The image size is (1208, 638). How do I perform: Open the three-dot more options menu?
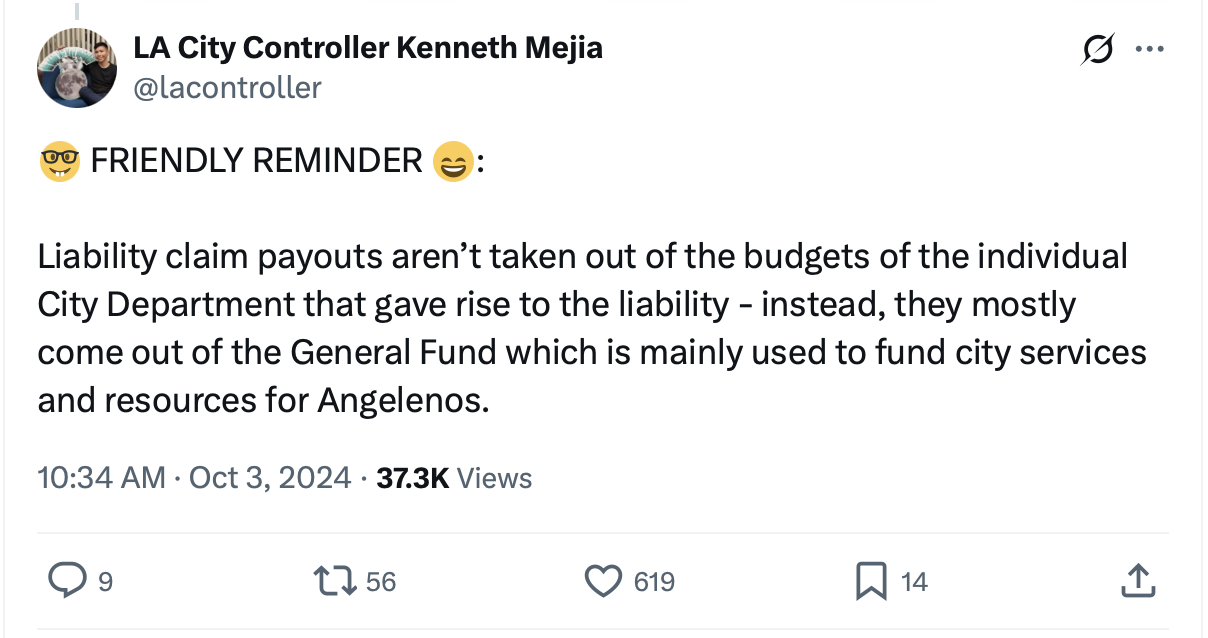tap(1150, 50)
